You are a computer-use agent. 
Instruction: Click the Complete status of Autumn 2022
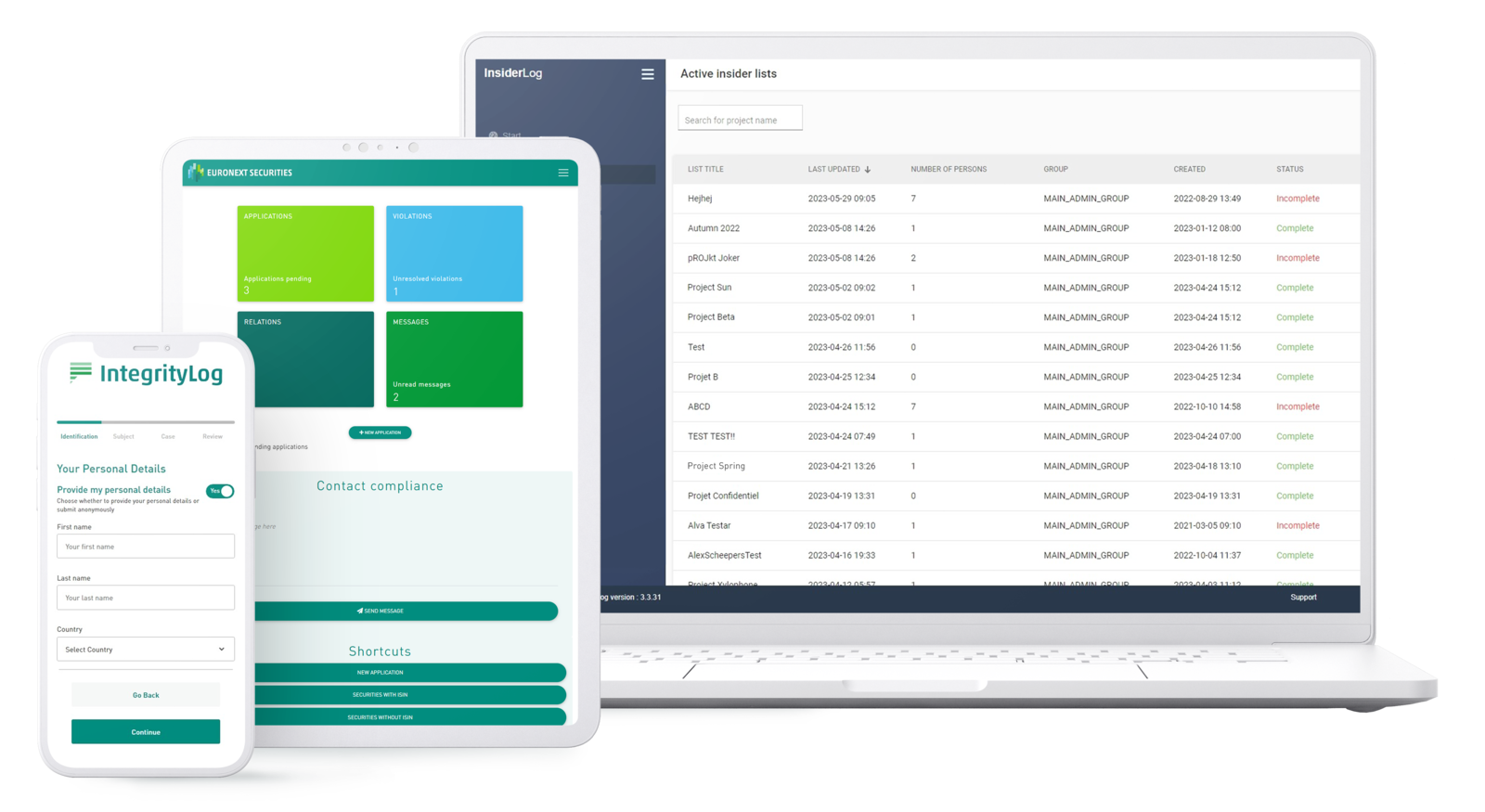[x=1295, y=228]
